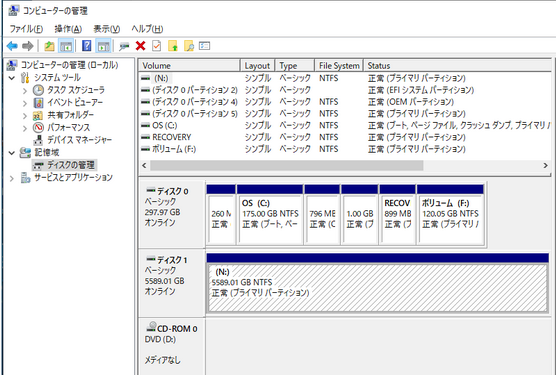556x375 pixels.
Task: Click the blue Back arrow in toolbar
Action: pos(12,46)
